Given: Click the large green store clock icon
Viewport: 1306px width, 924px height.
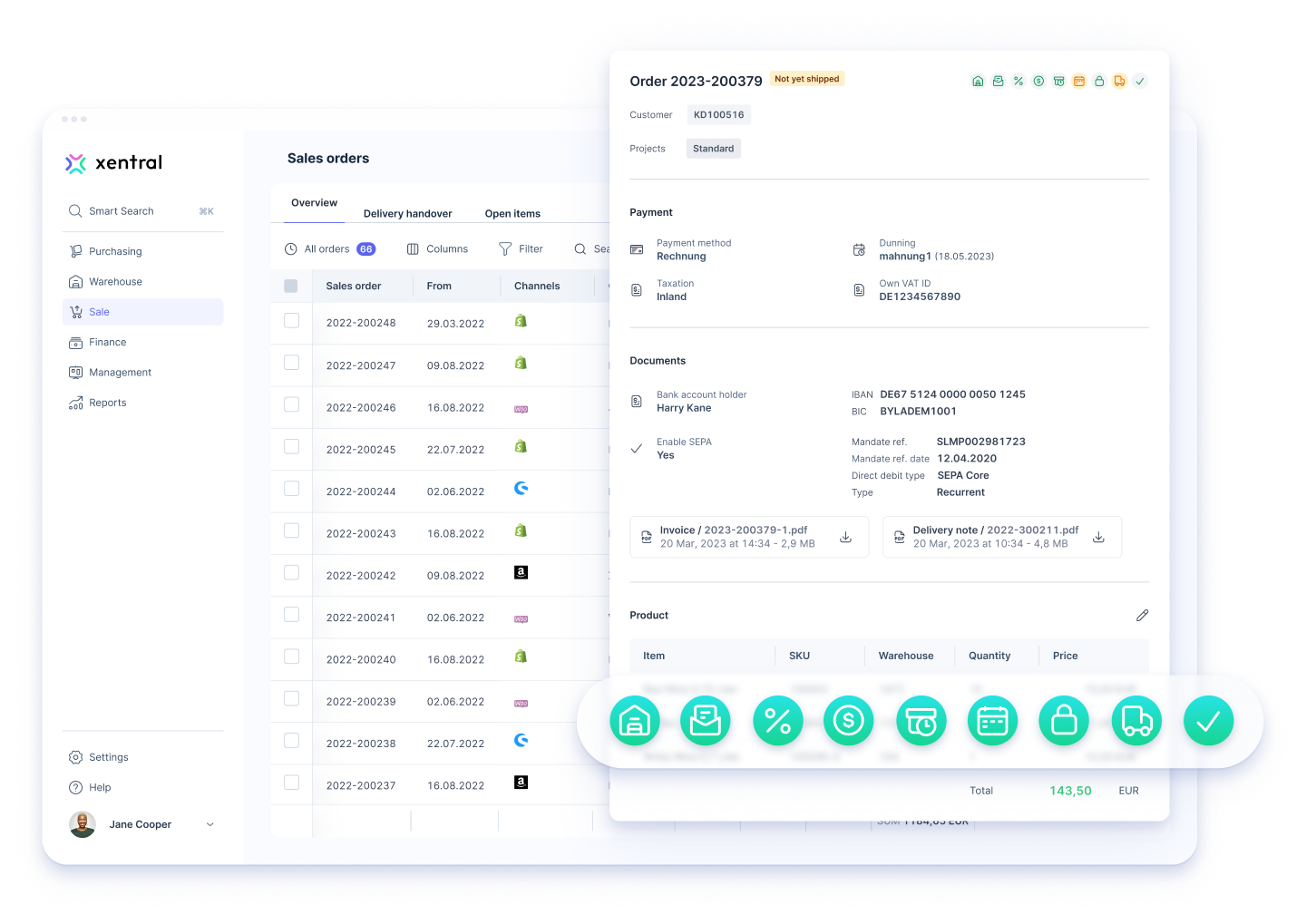Looking at the screenshot, I should [x=921, y=721].
